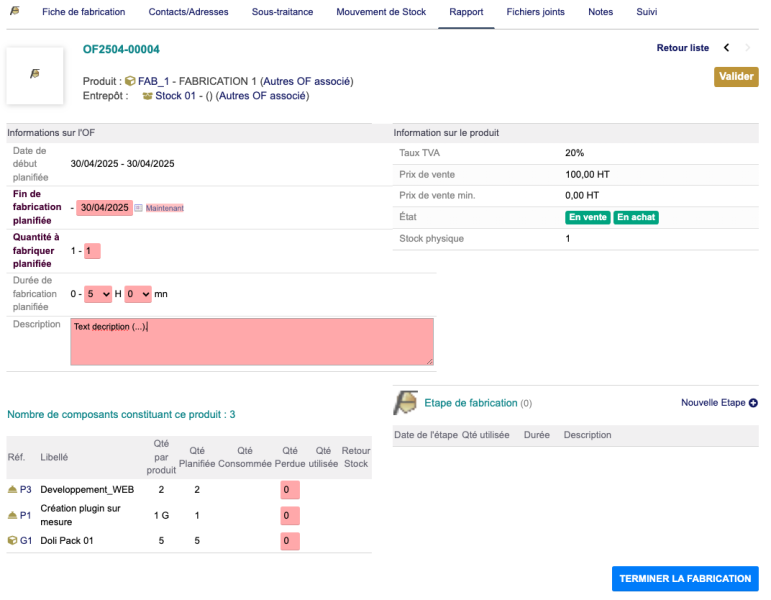The width and height of the screenshot is (771, 600).
Task: Open the Sous-traitance tab
Action: 282,12
